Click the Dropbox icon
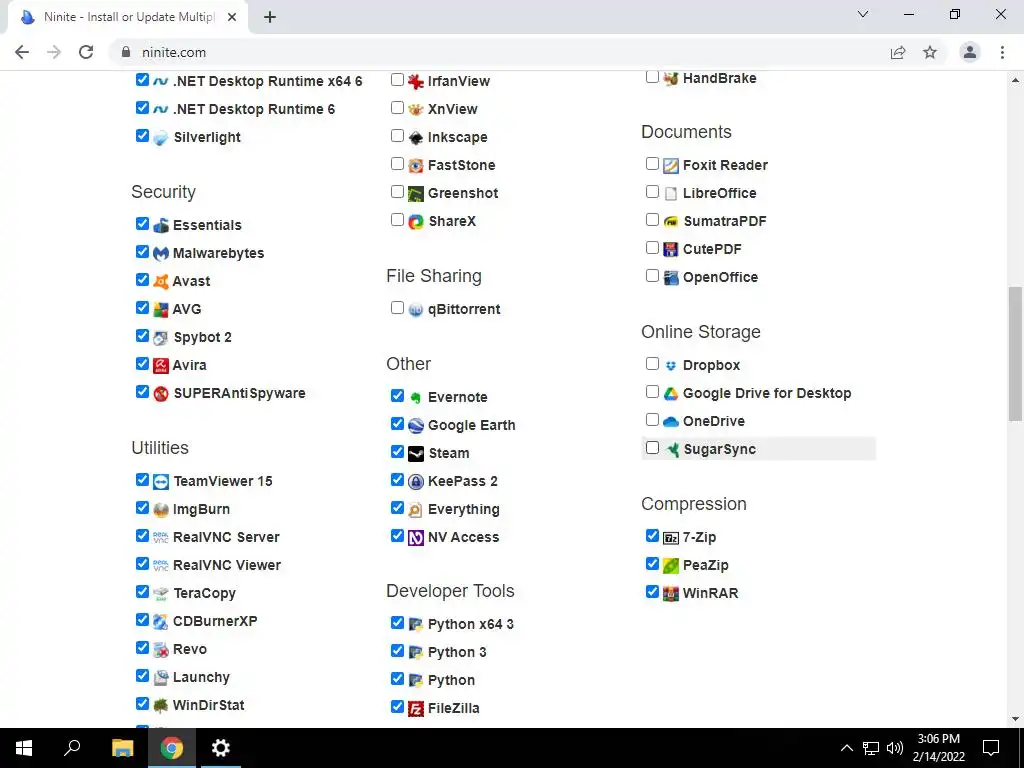Image resolution: width=1024 pixels, height=768 pixels. pos(671,366)
